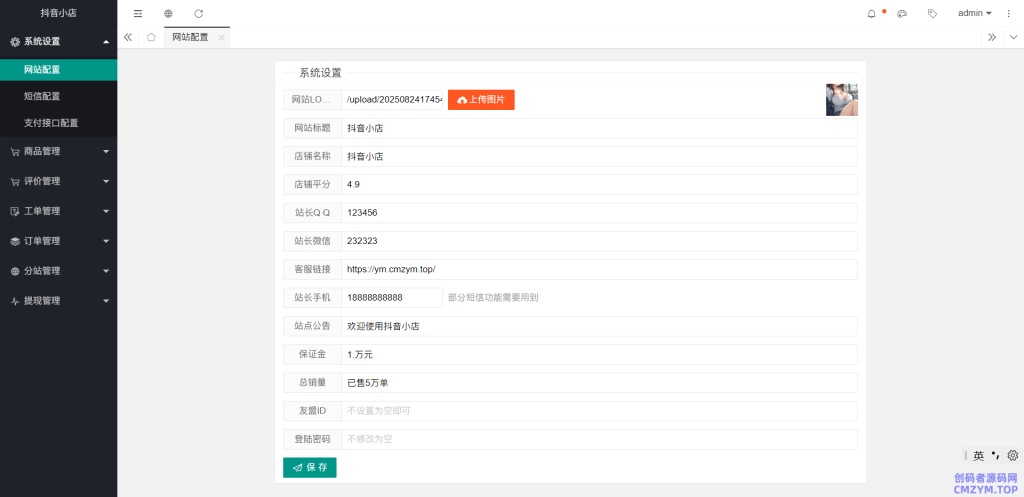
Task: Expand the 评价管理 menu
Action: pyautogui.click(x=59, y=182)
